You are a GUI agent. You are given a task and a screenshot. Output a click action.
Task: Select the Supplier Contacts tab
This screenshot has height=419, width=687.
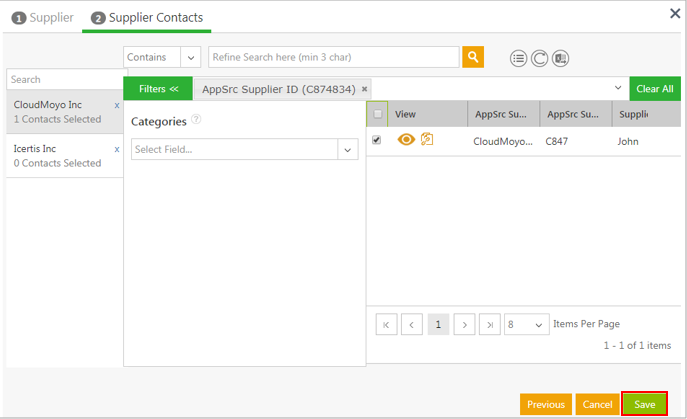(146, 18)
